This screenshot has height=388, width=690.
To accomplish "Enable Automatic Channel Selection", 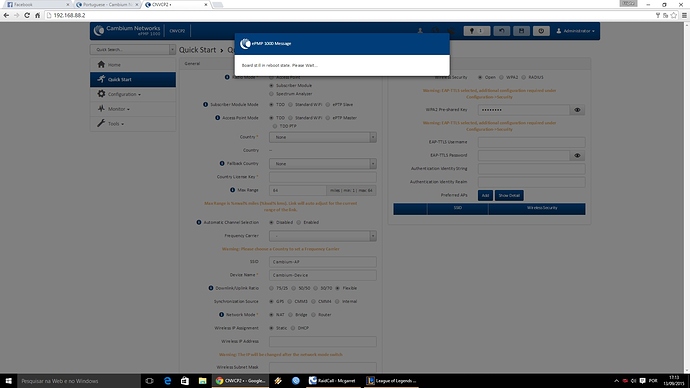I will pos(299,223).
